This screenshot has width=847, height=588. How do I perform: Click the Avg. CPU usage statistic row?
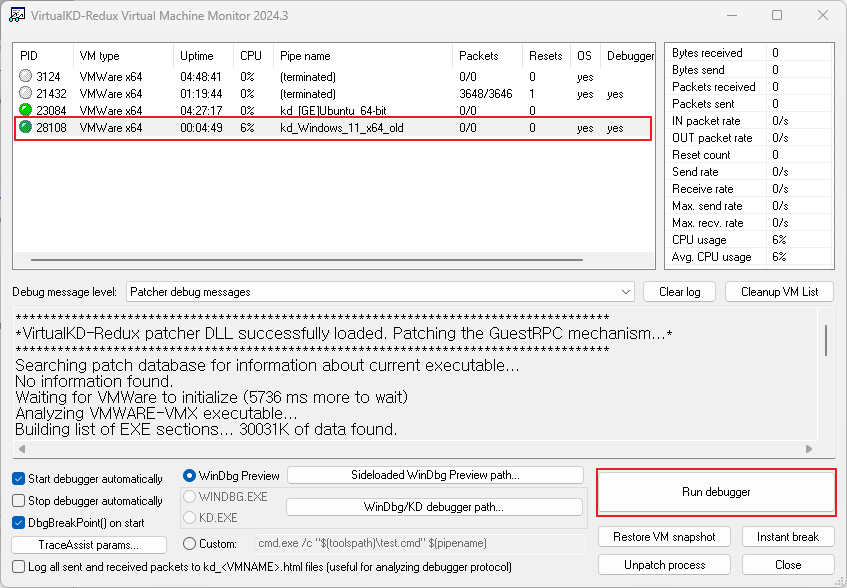pyautogui.click(x=749, y=257)
